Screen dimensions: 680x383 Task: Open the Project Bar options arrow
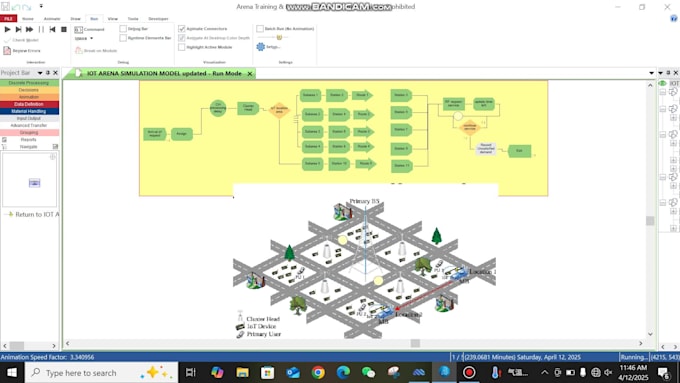point(40,73)
